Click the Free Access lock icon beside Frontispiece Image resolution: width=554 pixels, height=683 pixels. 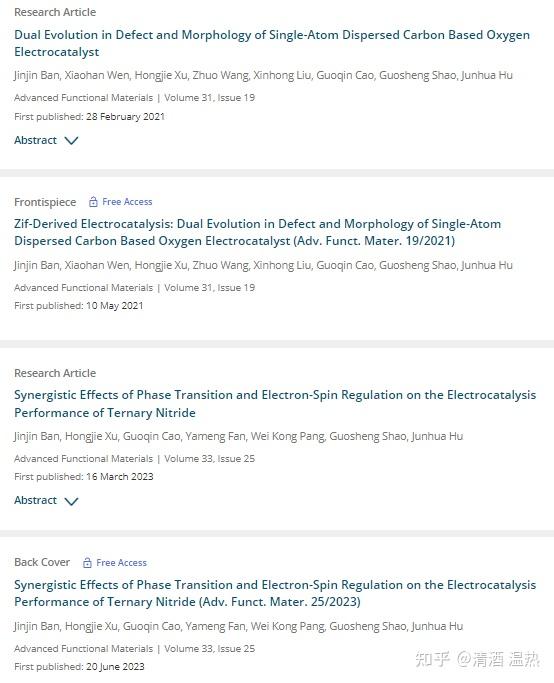click(93, 202)
